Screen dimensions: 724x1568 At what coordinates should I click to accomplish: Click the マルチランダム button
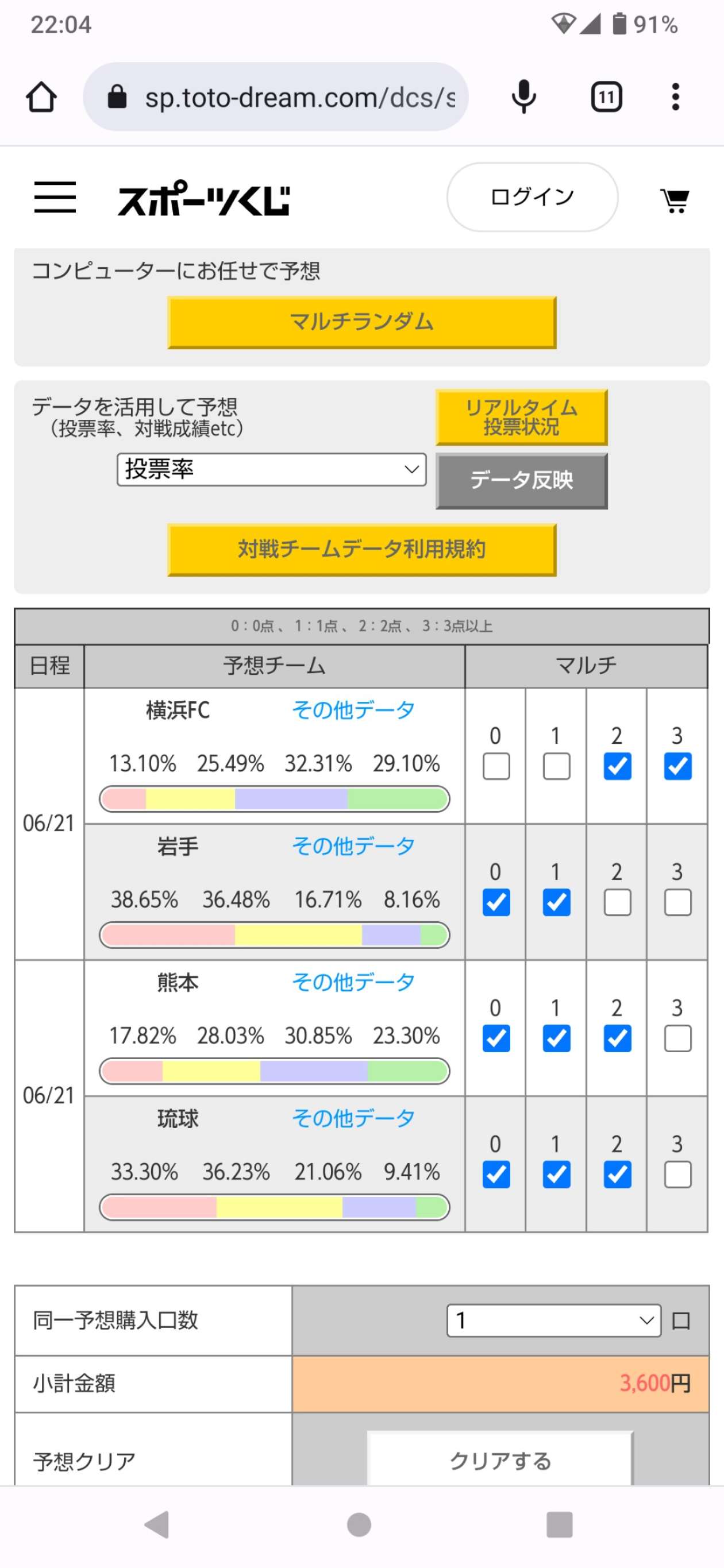361,322
